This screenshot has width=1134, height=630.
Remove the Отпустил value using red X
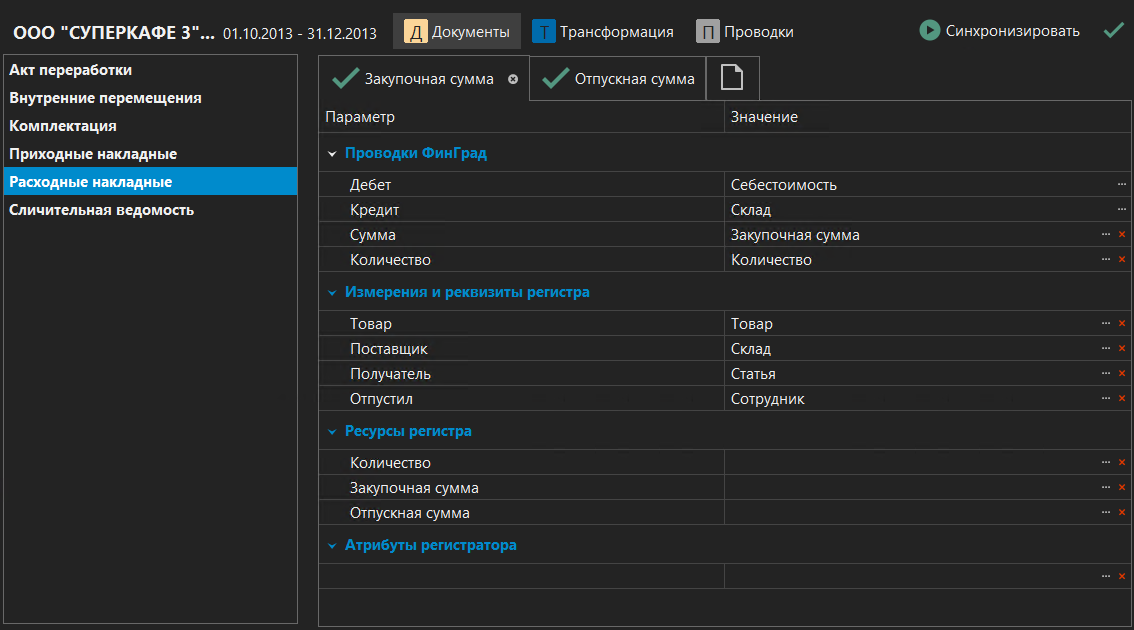point(1122,398)
